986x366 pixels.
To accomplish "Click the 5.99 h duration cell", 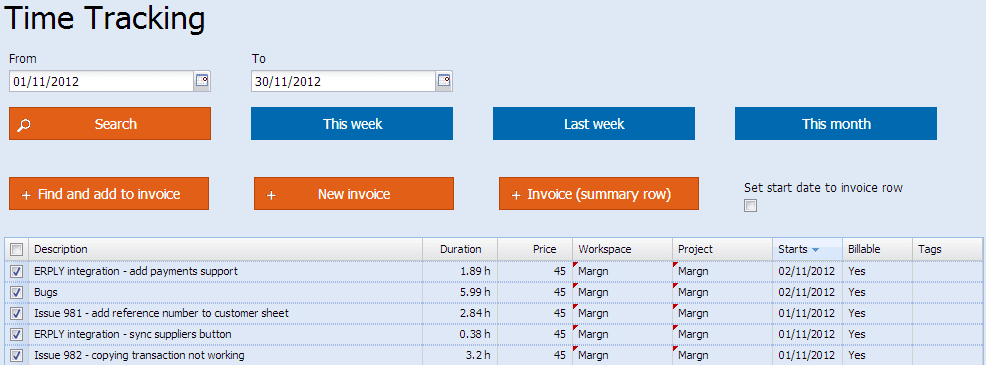I will tap(460, 292).
